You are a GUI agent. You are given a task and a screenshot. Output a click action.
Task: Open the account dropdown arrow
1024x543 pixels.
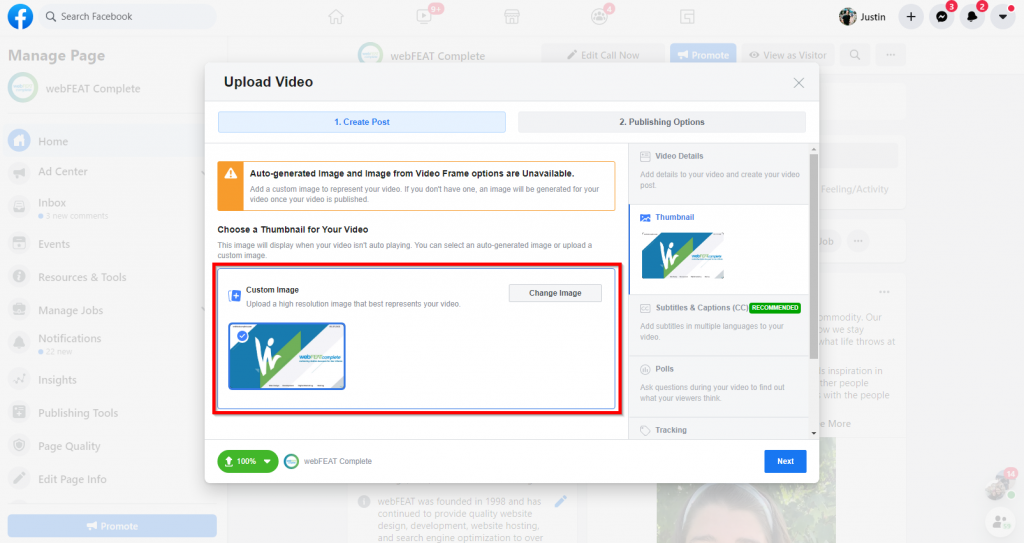1002,17
